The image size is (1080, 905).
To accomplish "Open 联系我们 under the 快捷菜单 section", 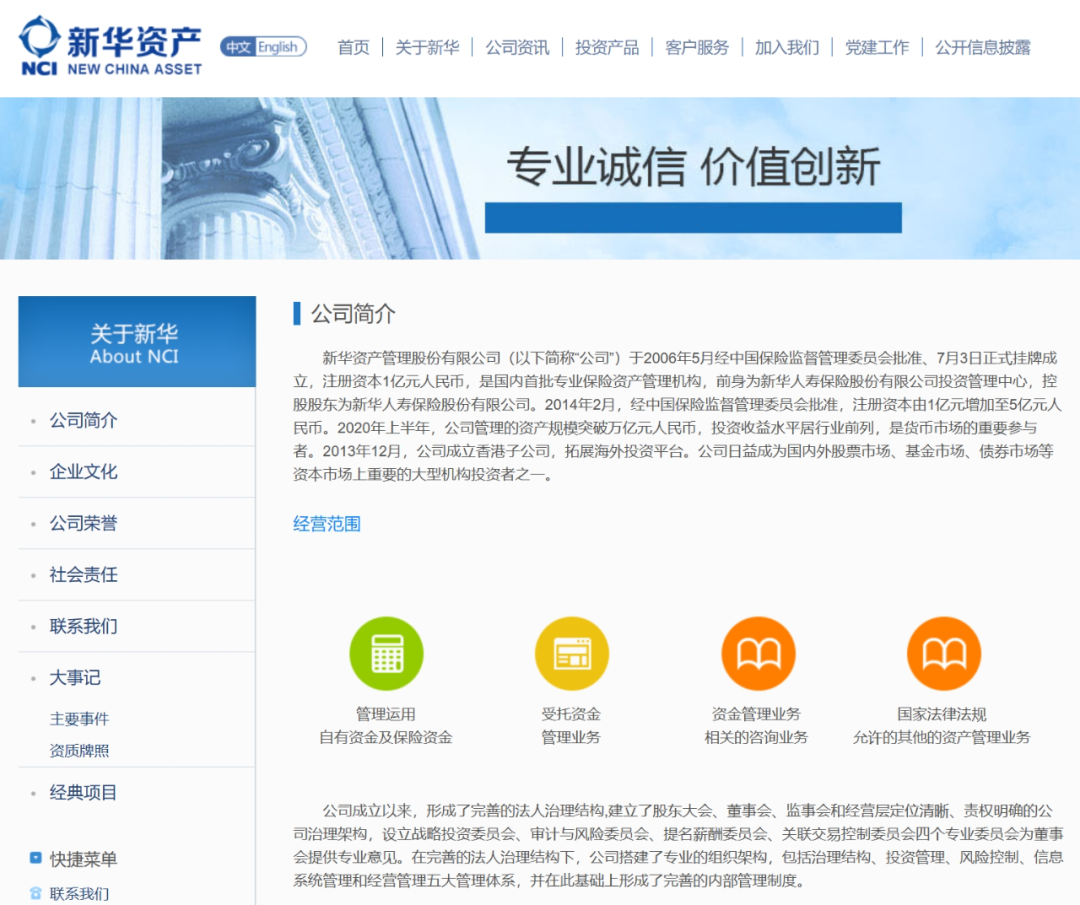I will pyautogui.click(x=79, y=894).
